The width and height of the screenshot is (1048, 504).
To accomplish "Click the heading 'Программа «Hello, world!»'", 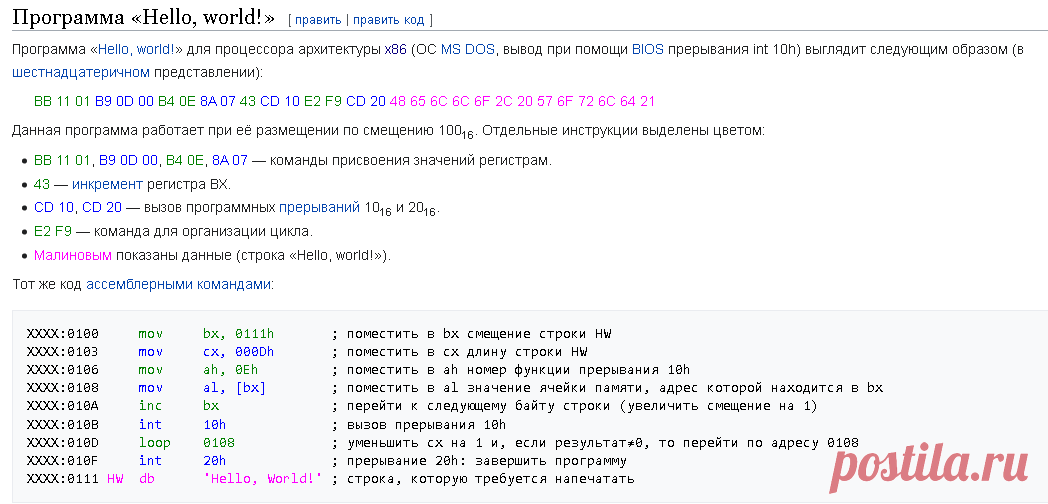I will [144, 18].
